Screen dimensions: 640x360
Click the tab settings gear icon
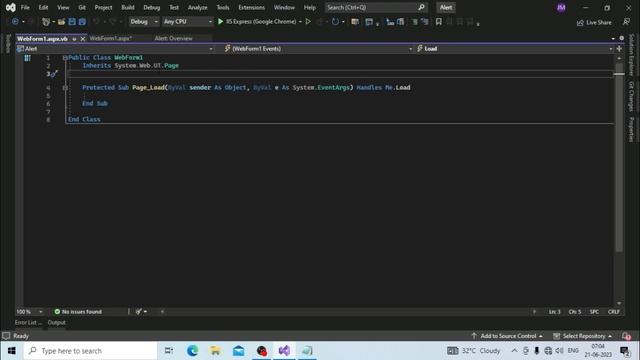[622, 38]
